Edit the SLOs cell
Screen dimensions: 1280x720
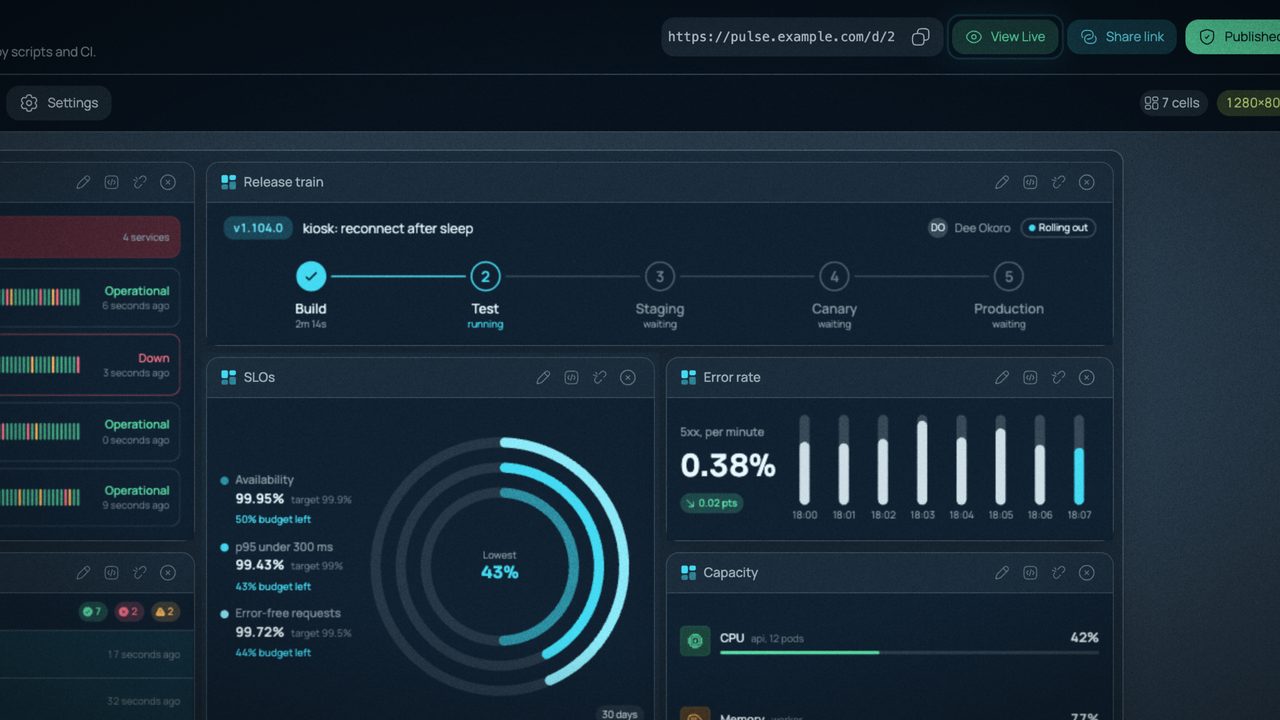[543, 377]
